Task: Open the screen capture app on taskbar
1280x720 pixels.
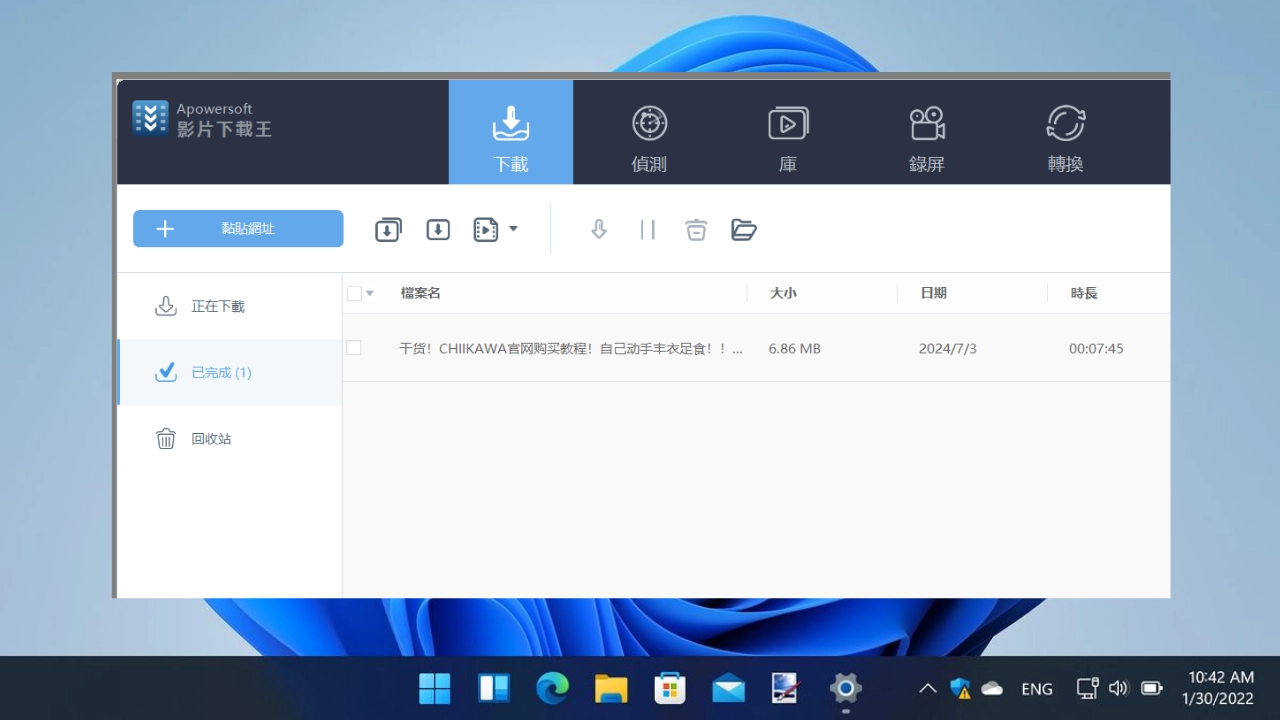Action: [x=787, y=688]
